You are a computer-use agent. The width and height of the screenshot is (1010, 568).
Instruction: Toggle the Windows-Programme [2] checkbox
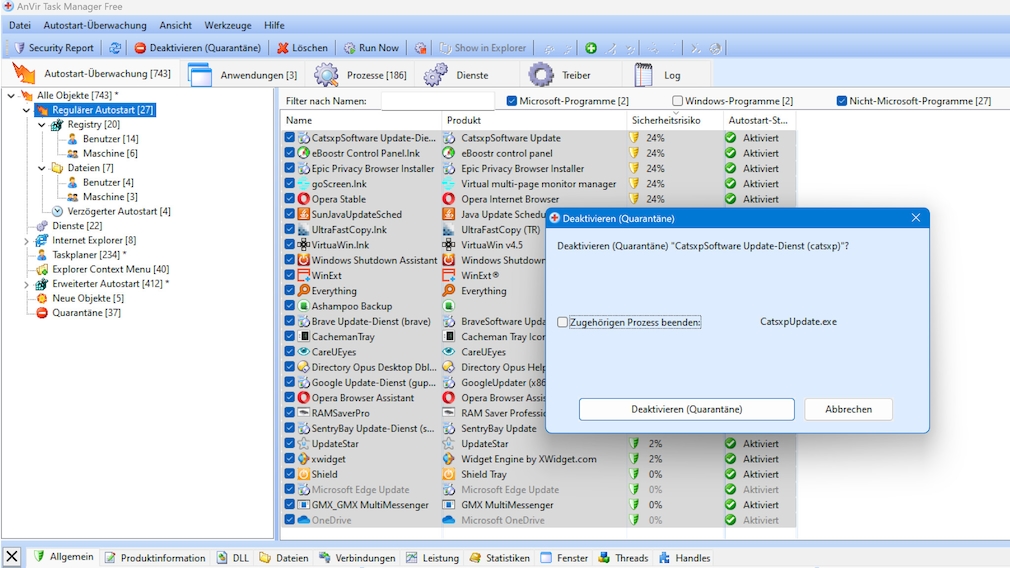(x=677, y=100)
